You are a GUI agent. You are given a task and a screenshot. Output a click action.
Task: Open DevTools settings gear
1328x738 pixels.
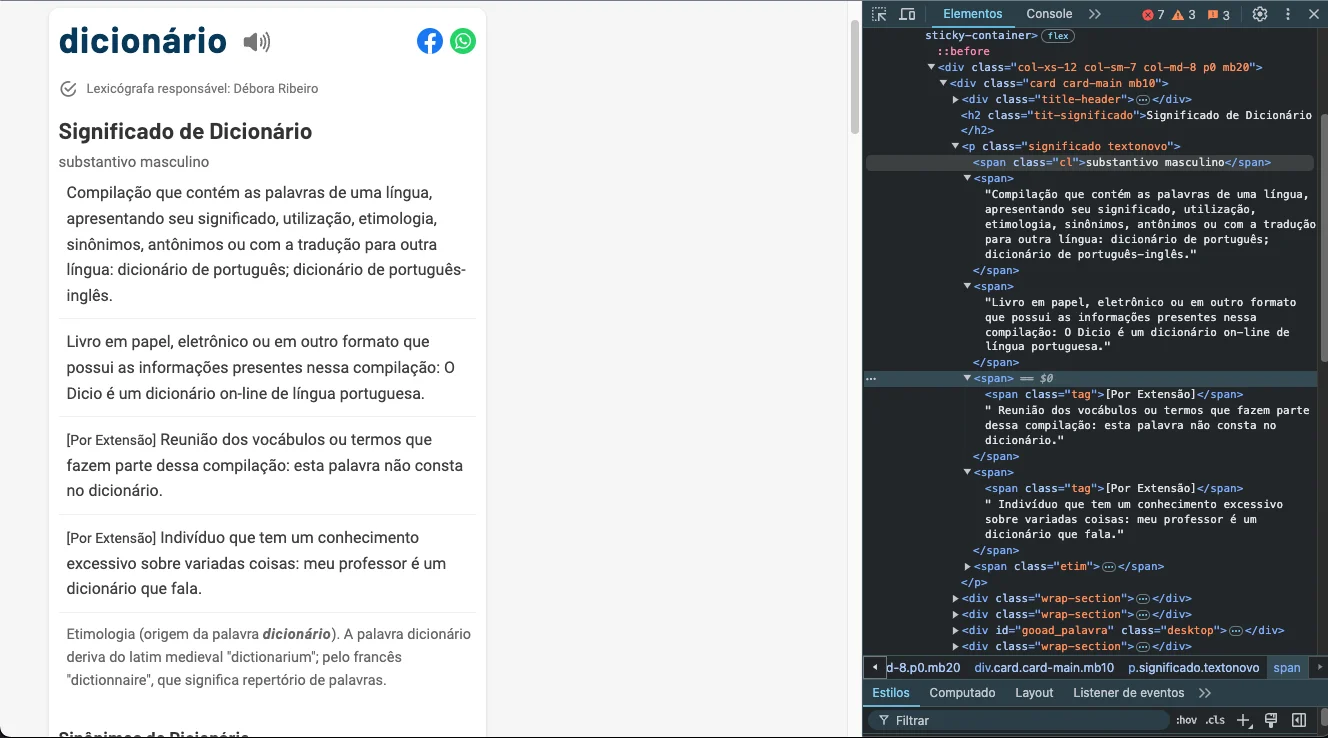(1260, 14)
